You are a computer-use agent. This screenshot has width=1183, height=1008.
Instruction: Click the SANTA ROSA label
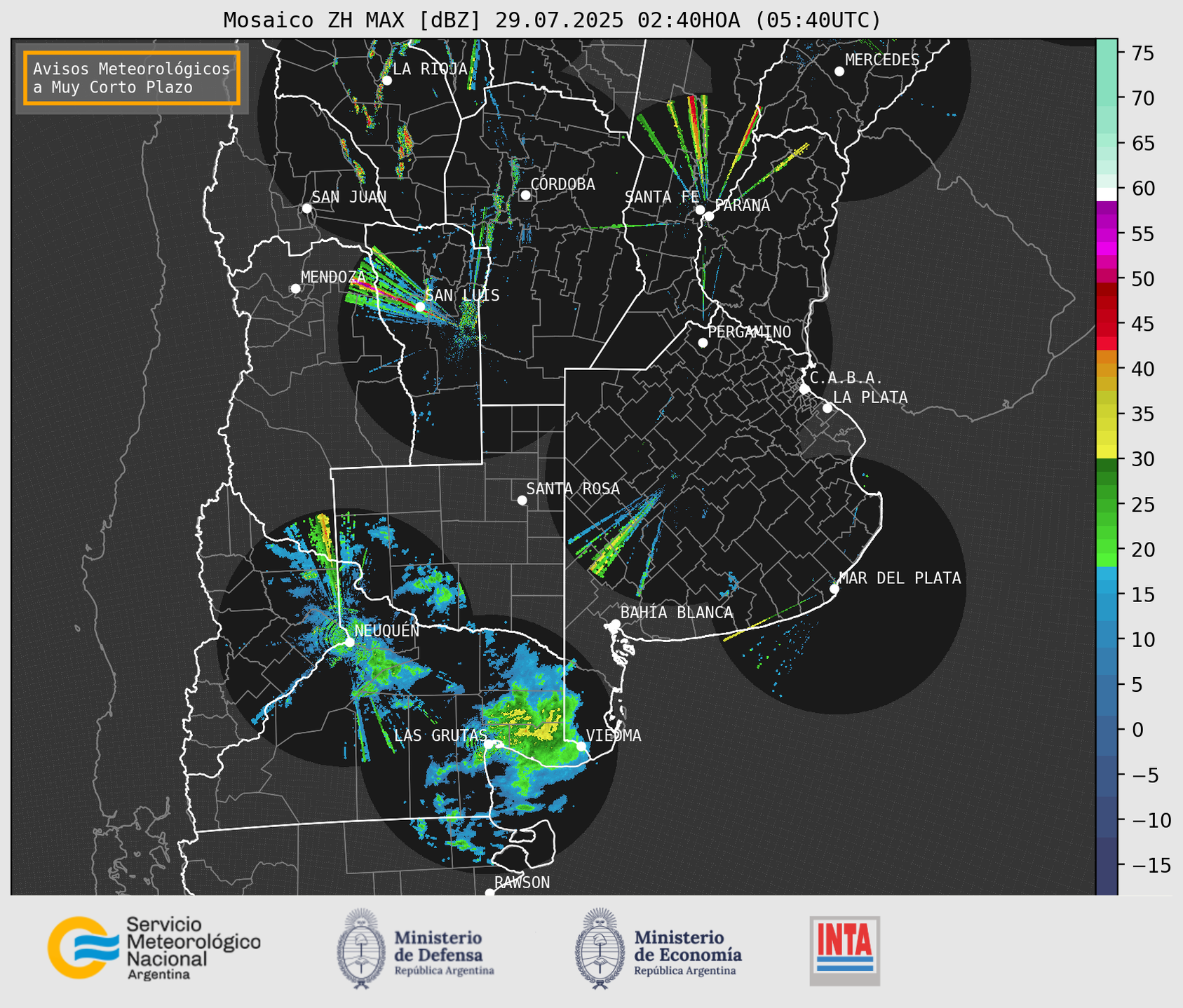(x=573, y=489)
